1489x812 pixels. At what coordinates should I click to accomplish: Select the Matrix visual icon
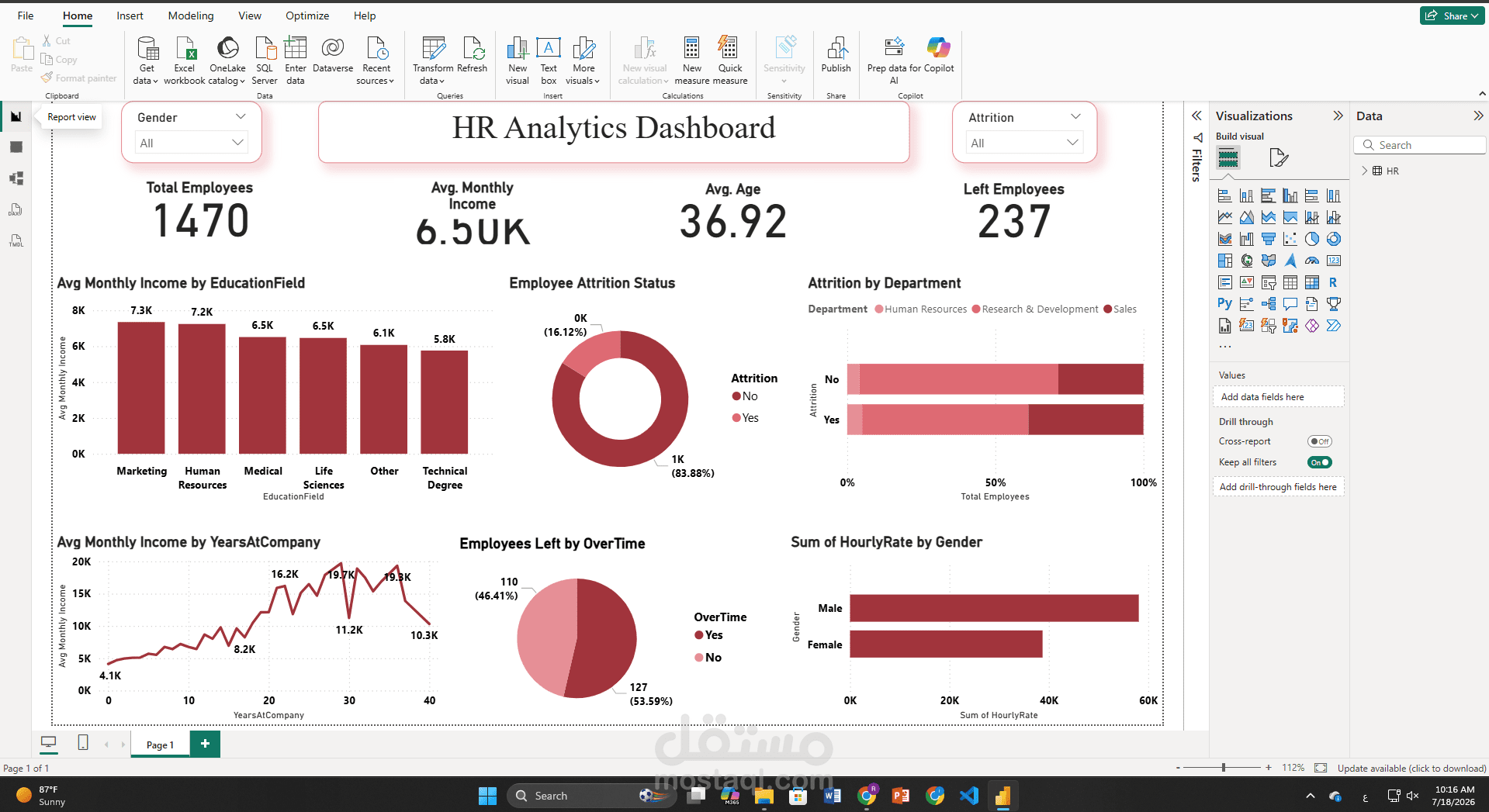point(1312,282)
